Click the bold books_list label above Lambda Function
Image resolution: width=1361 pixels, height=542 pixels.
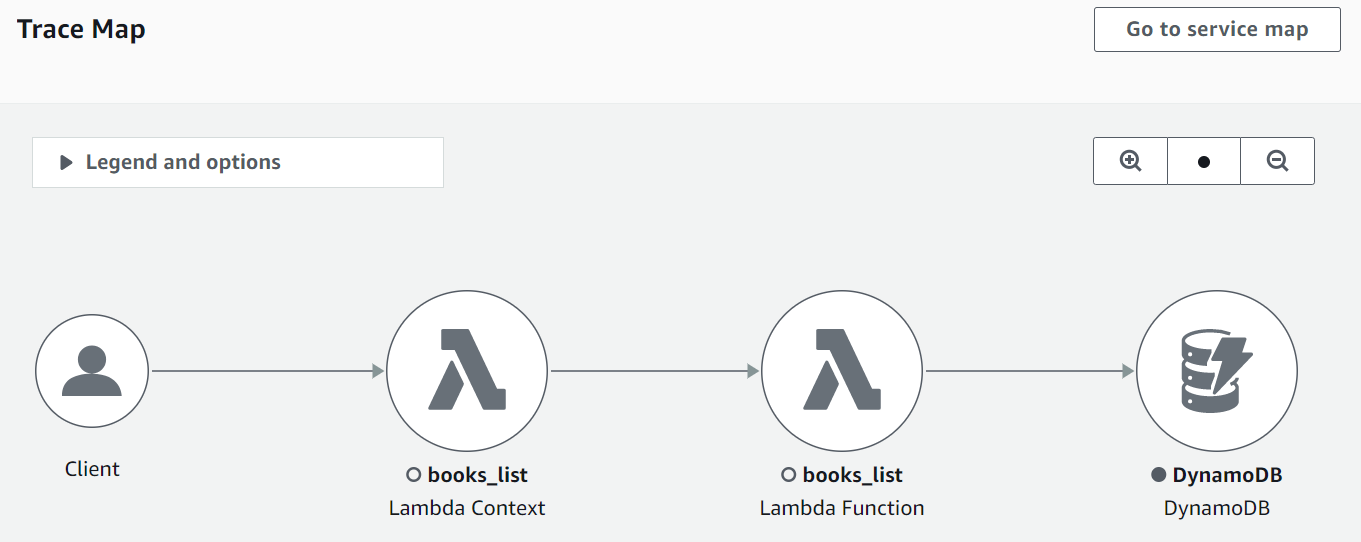[852, 475]
